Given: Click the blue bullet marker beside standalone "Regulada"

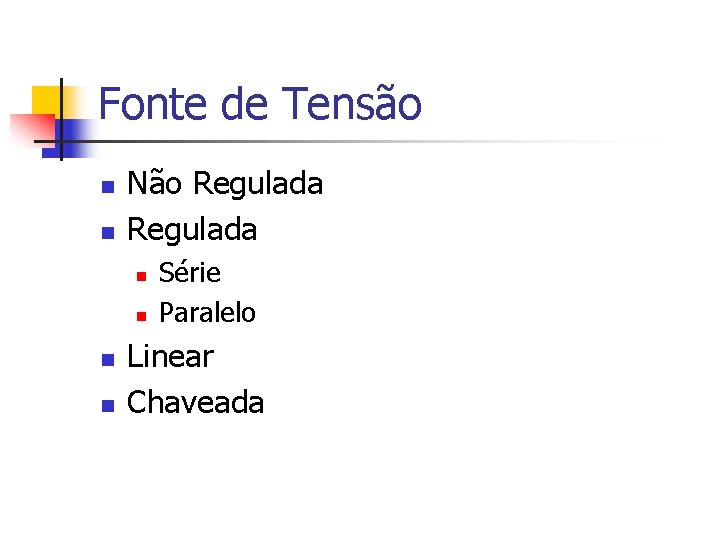Looking at the screenshot, I should pyautogui.click(x=107, y=233).
